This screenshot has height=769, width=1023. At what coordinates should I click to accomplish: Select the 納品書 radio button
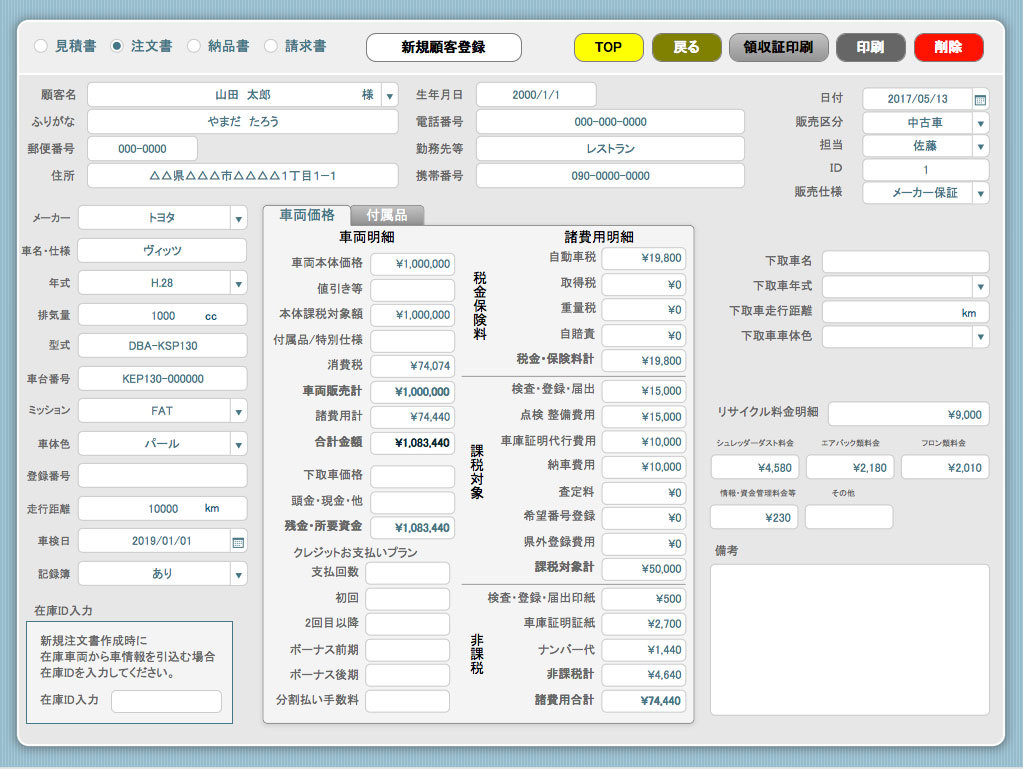point(194,46)
